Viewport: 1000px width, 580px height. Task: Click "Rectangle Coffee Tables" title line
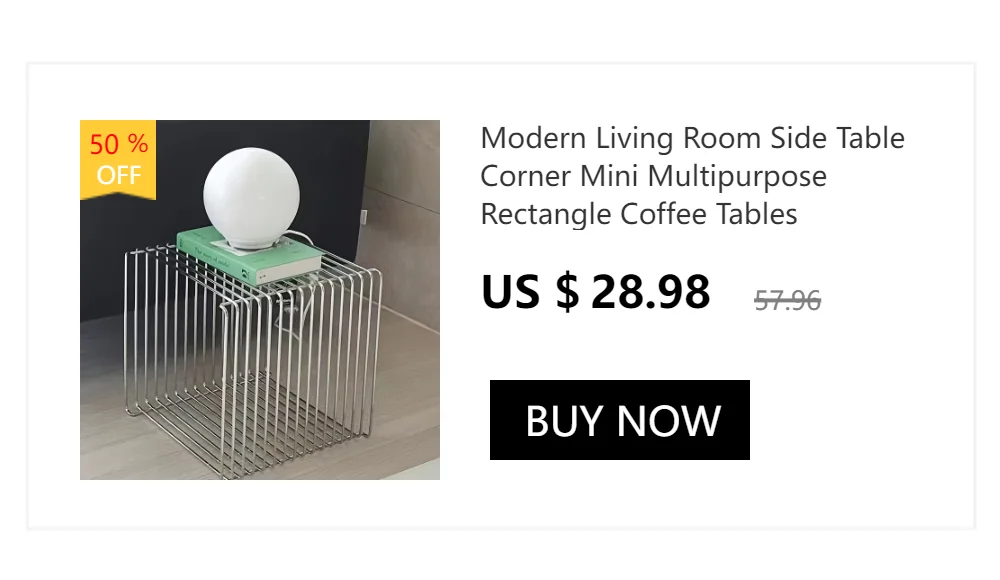point(638,214)
